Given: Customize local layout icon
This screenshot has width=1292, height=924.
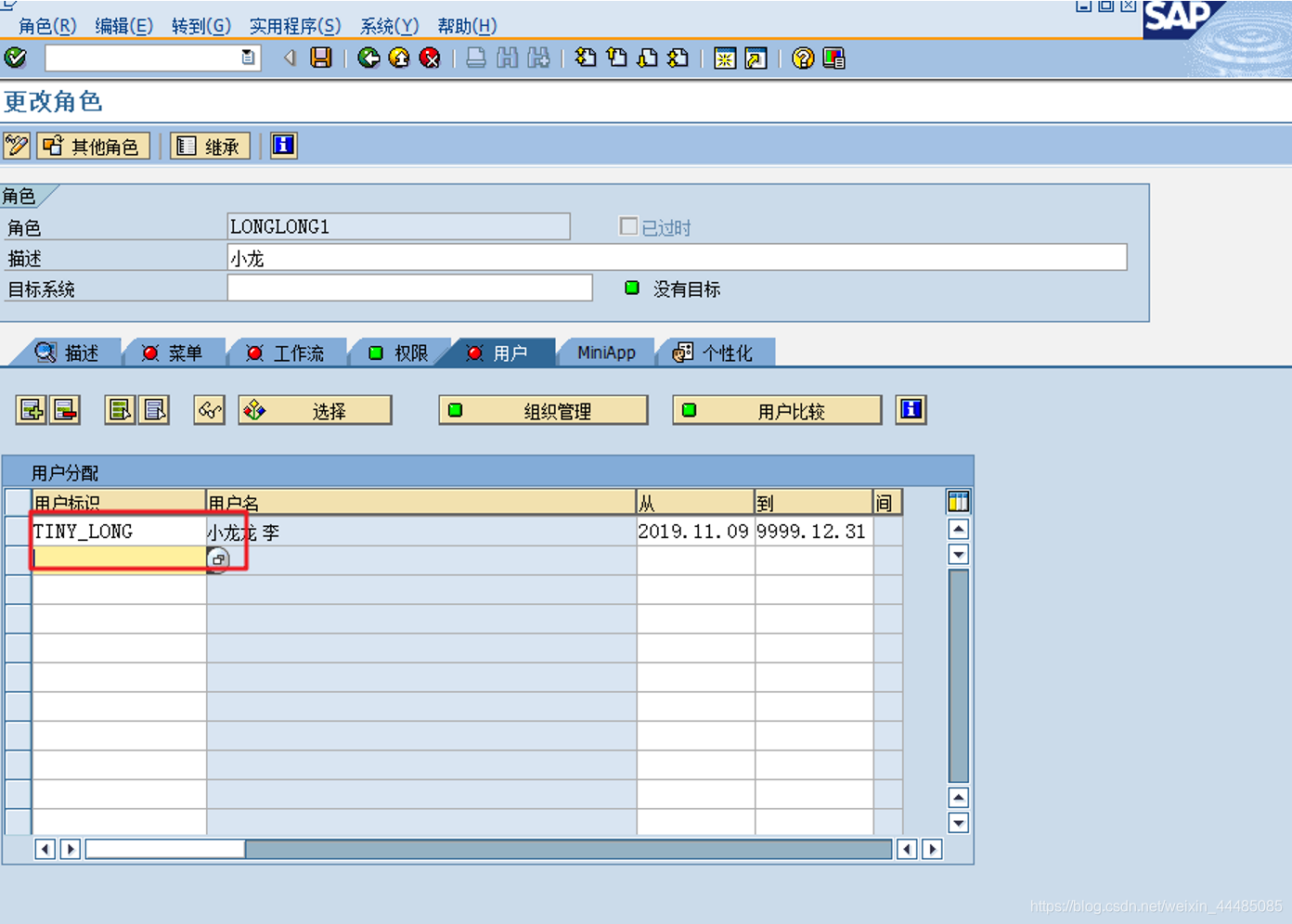Looking at the screenshot, I should tap(834, 58).
